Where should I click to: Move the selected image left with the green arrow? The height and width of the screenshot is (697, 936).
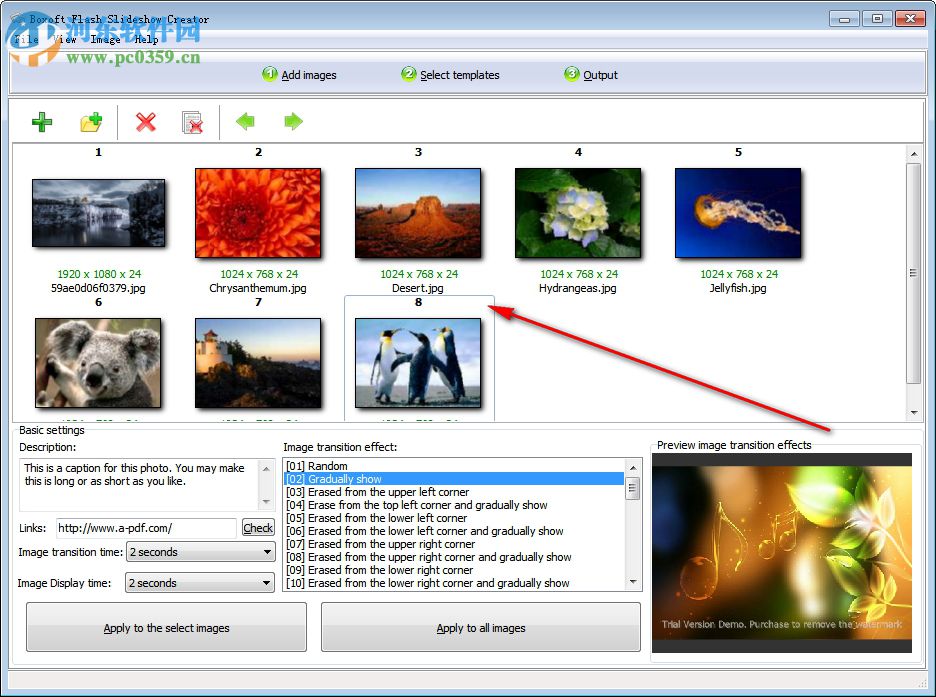point(245,121)
